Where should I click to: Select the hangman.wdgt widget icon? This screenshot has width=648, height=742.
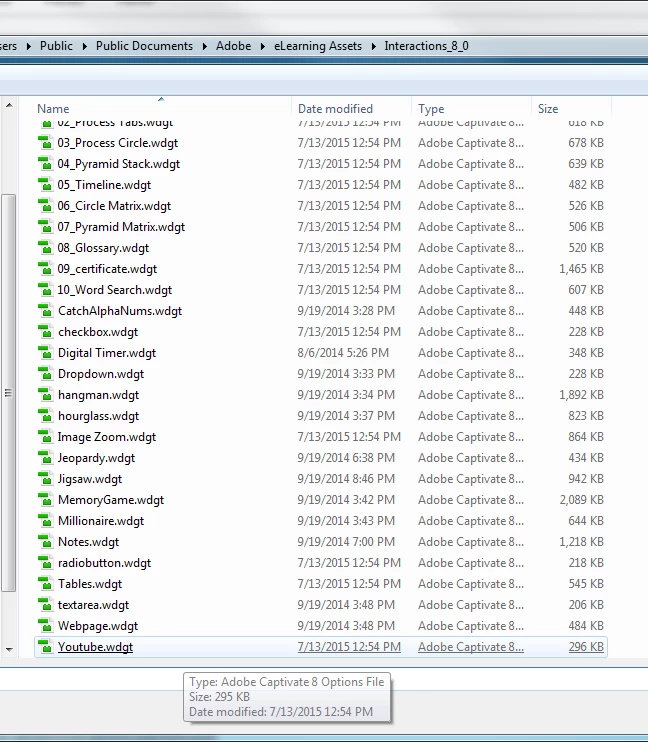pos(45,395)
